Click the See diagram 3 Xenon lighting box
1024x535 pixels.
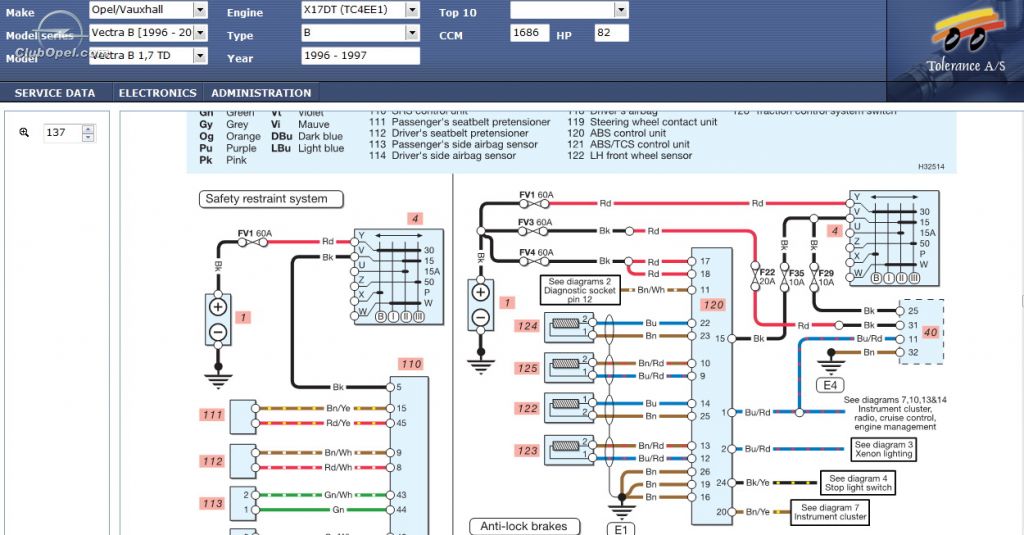(x=884, y=449)
